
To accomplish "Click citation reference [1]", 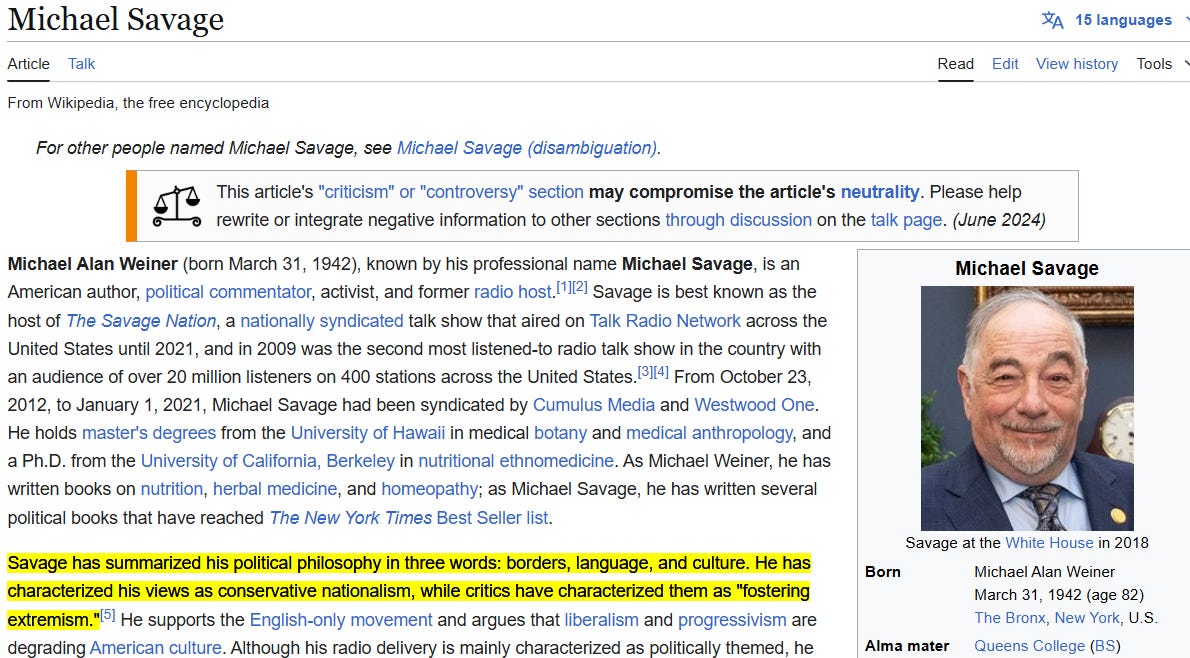I will pos(564,287).
